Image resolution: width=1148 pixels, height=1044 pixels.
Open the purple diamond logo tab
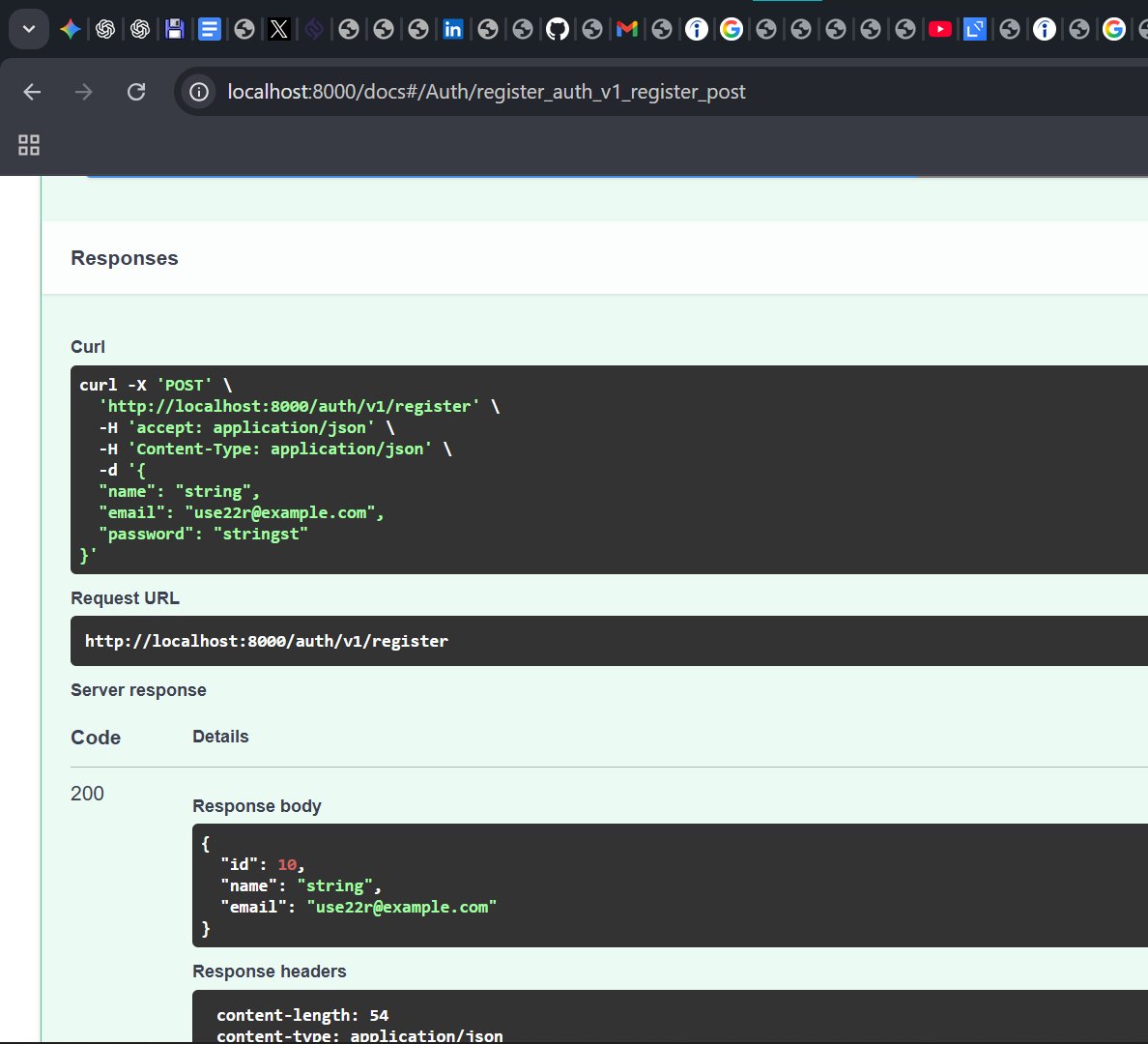tap(313, 29)
